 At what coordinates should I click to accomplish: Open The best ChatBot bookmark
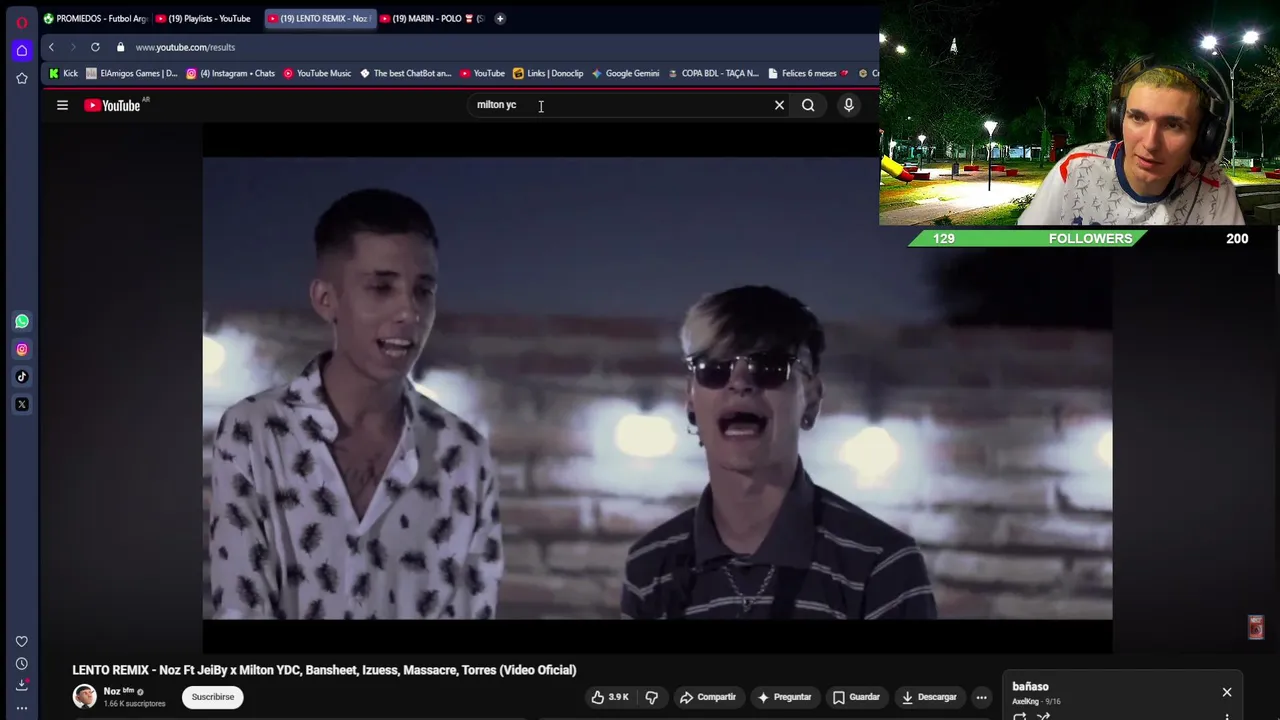pos(406,73)
